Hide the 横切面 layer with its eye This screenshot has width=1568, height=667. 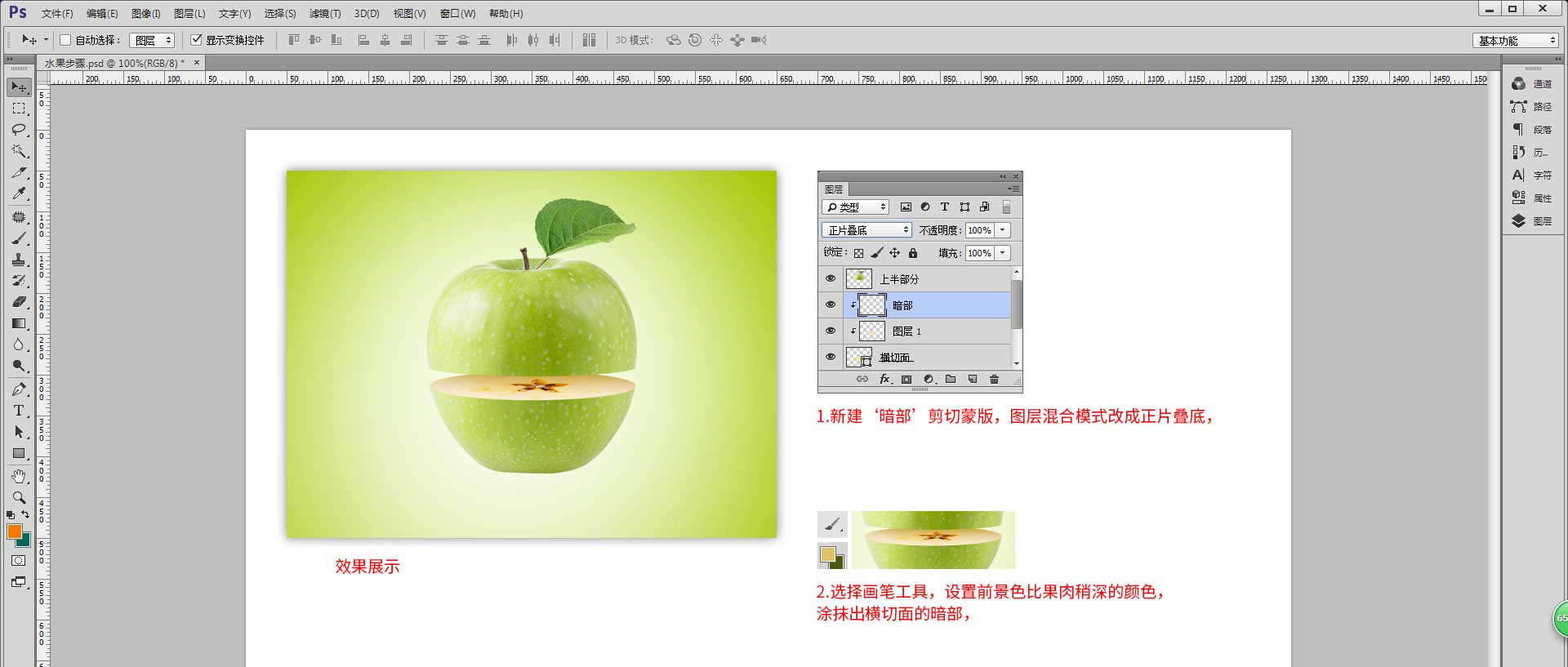click(831, 358)
